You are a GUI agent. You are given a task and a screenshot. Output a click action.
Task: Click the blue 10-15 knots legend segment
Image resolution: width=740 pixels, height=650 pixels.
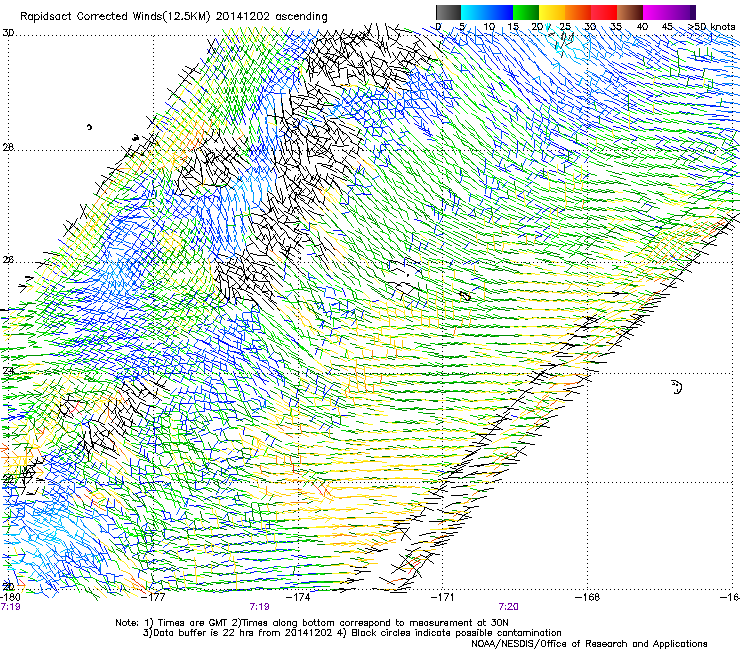pos(500,12)
